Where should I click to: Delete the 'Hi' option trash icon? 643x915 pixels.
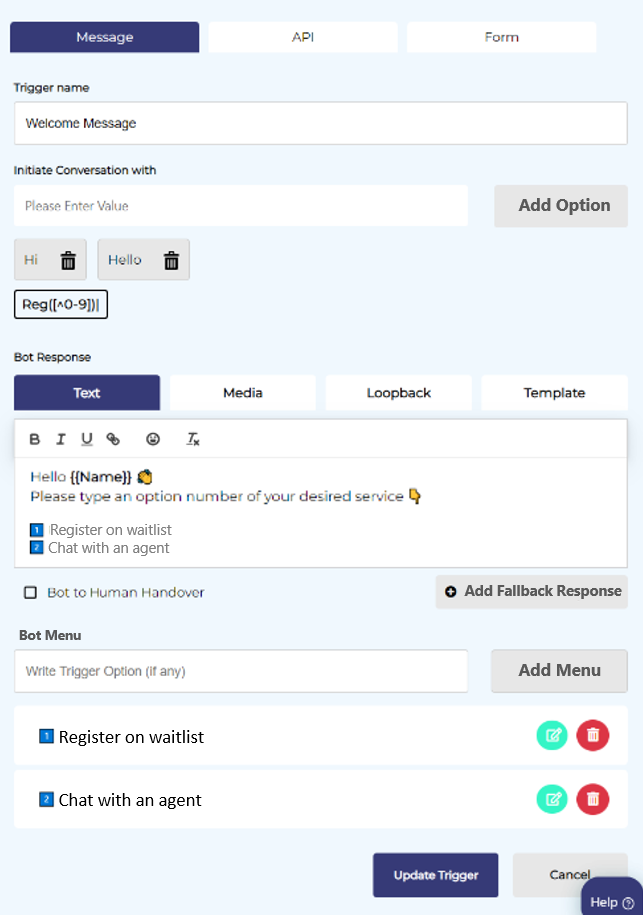(x=68, y=260)
